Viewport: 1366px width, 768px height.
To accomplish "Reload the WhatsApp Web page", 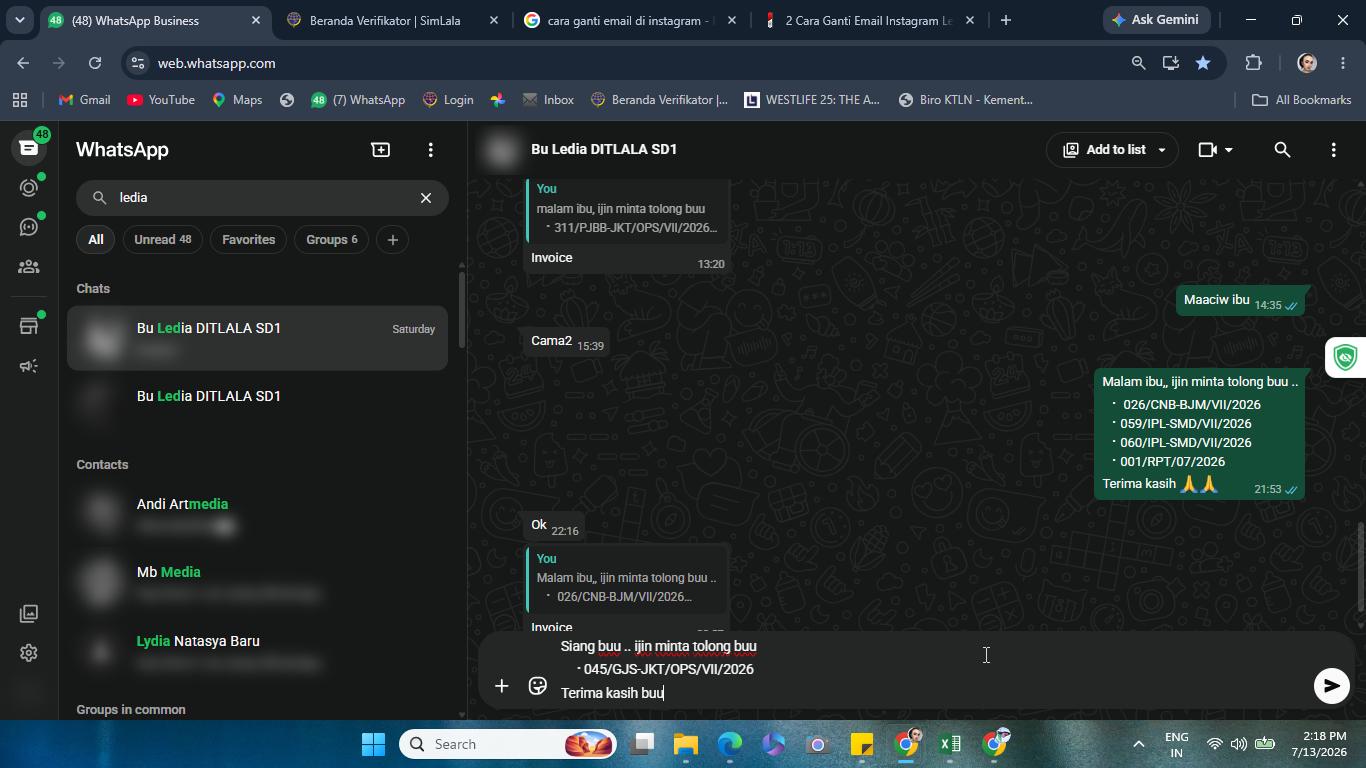I will tap(95, 63).
